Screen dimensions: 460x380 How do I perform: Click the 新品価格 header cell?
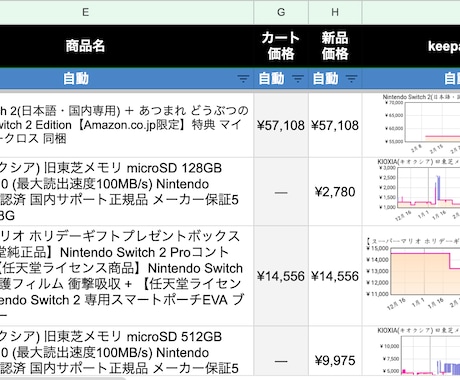point(335,46)
